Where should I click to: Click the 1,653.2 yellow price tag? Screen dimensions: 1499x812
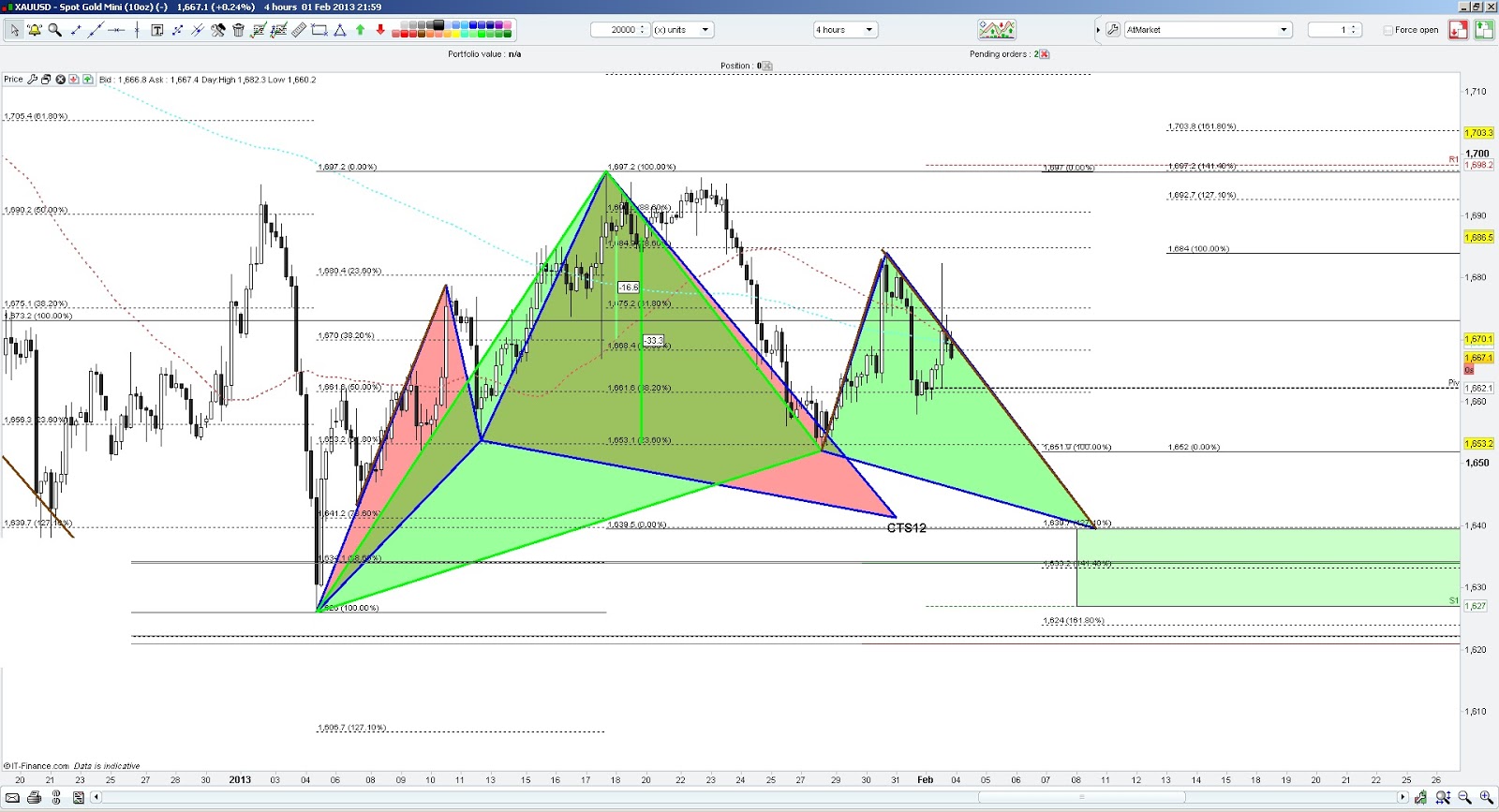pyautogui.click(x=1479, y=444)
